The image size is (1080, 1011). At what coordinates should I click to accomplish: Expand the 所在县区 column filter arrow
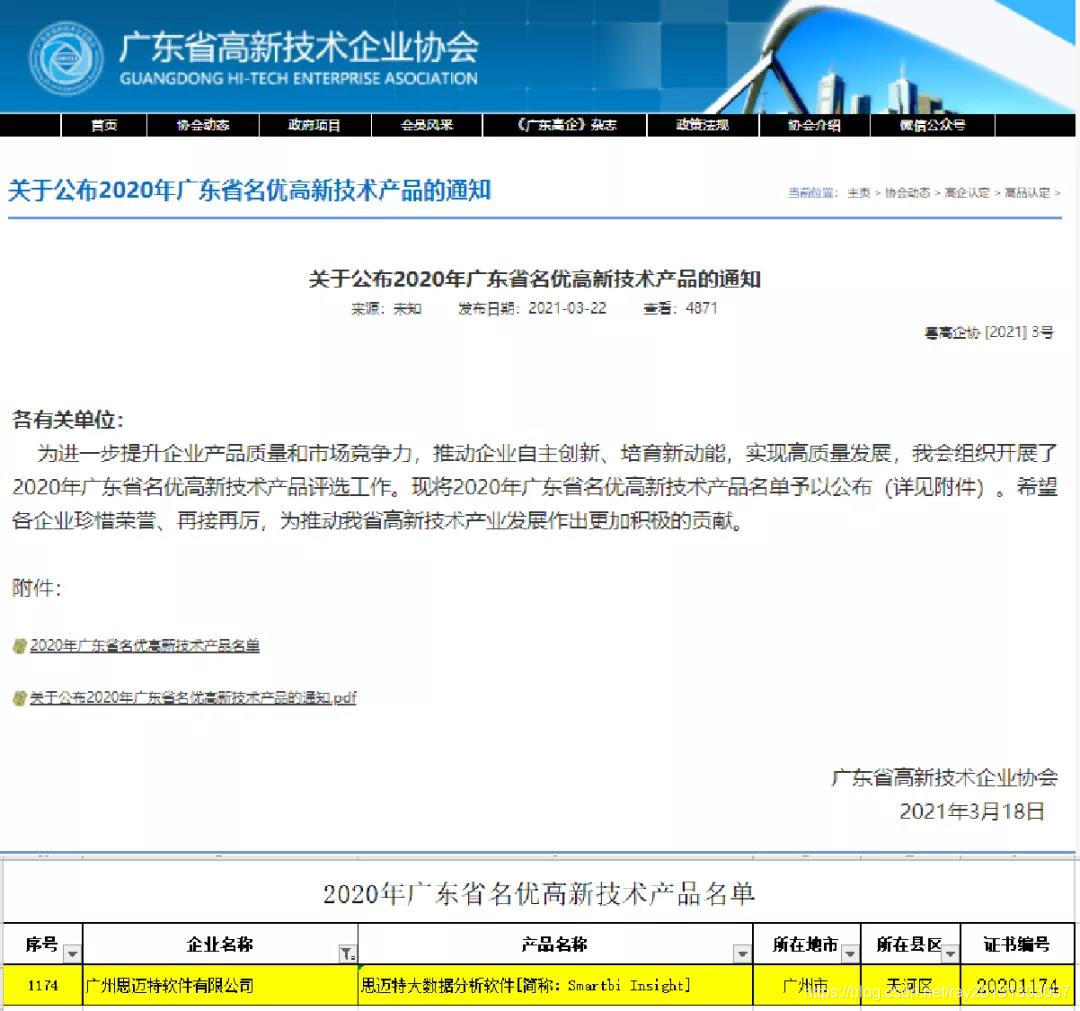point(951,954)
